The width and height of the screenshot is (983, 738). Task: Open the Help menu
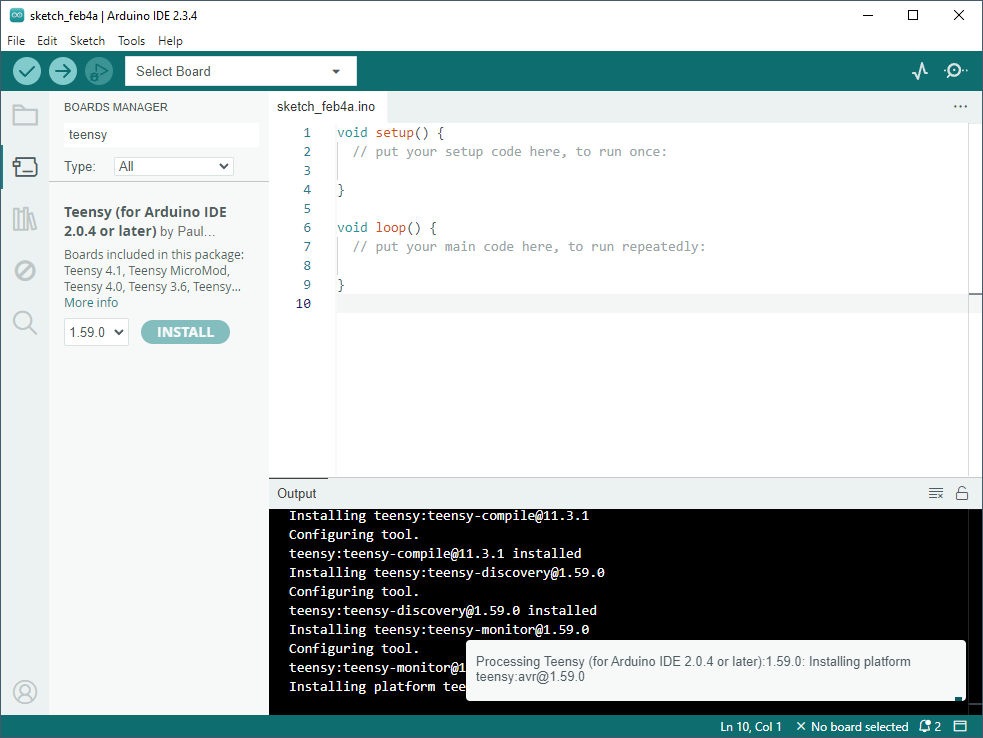170,41
